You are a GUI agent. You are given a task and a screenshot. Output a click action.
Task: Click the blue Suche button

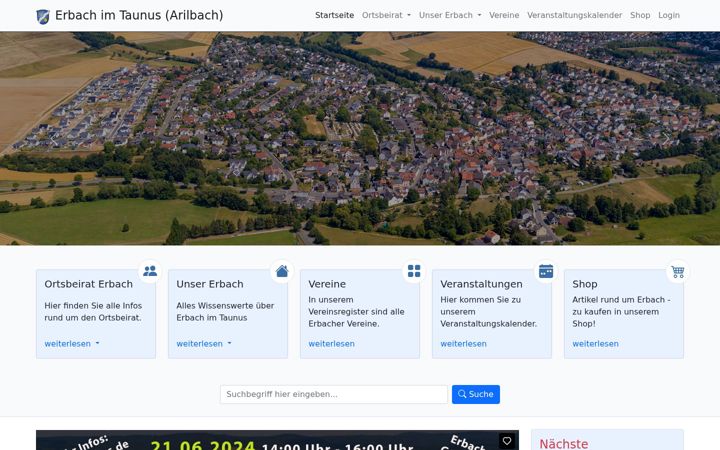click(476, 394)
